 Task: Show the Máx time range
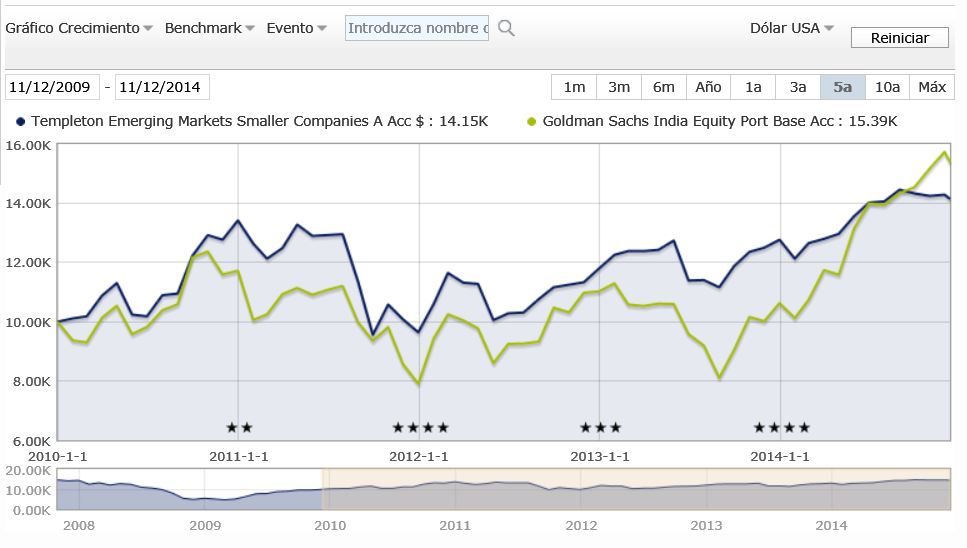tap(931, 87)
